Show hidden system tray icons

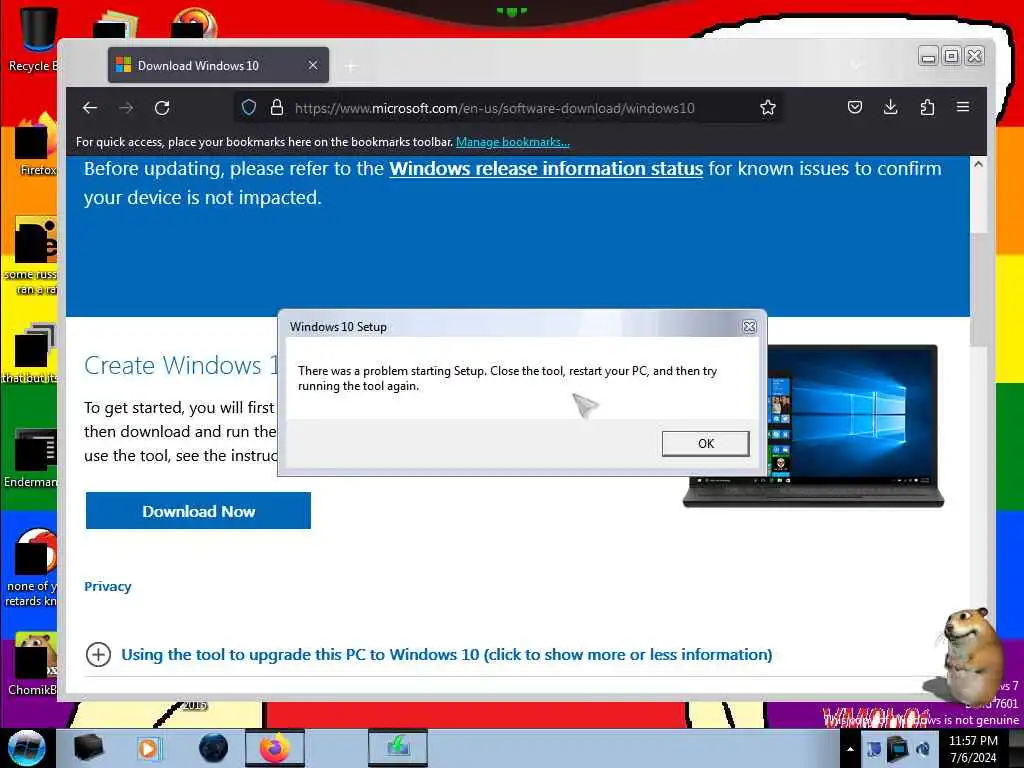coord(850,749)
